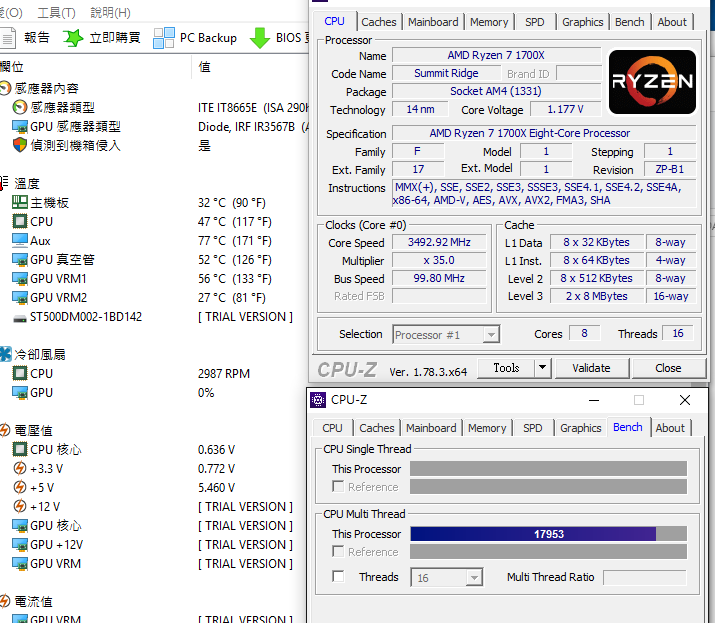Click the +3.3 V voltage bolt icon
The image size is (715, 623).
click(20, 468)
